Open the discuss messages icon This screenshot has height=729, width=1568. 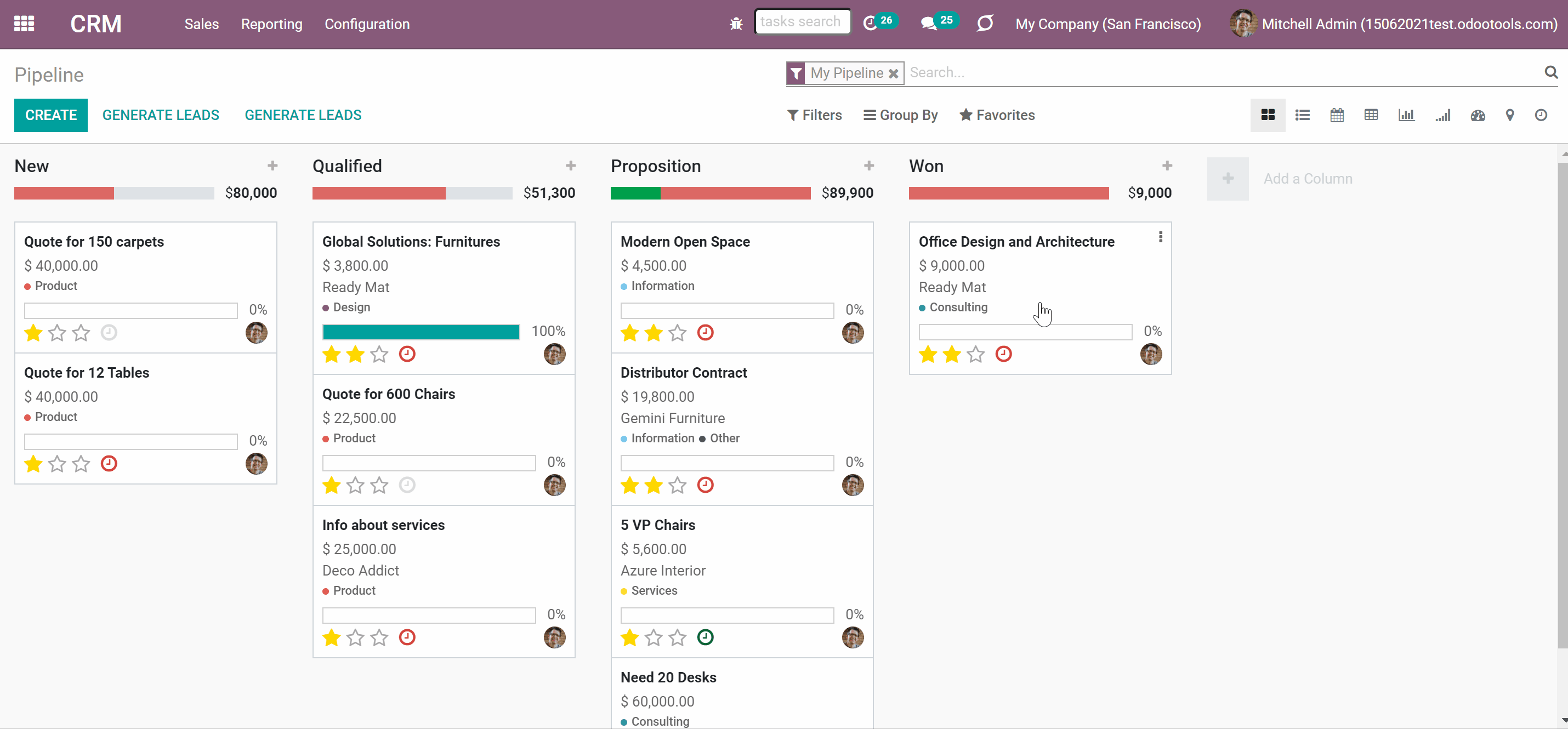(929, 24)
